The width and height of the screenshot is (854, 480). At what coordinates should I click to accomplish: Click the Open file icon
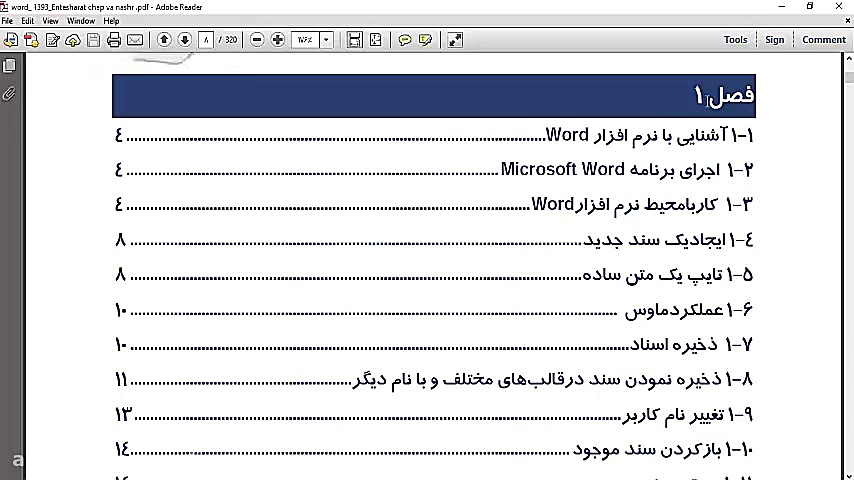click(x=10, y=40)
